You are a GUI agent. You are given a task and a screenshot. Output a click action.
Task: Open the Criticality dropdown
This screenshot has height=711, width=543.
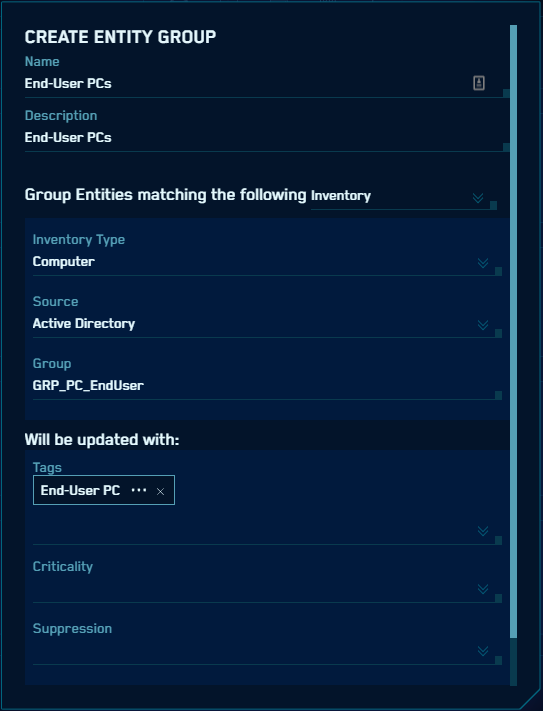(267, 589)
